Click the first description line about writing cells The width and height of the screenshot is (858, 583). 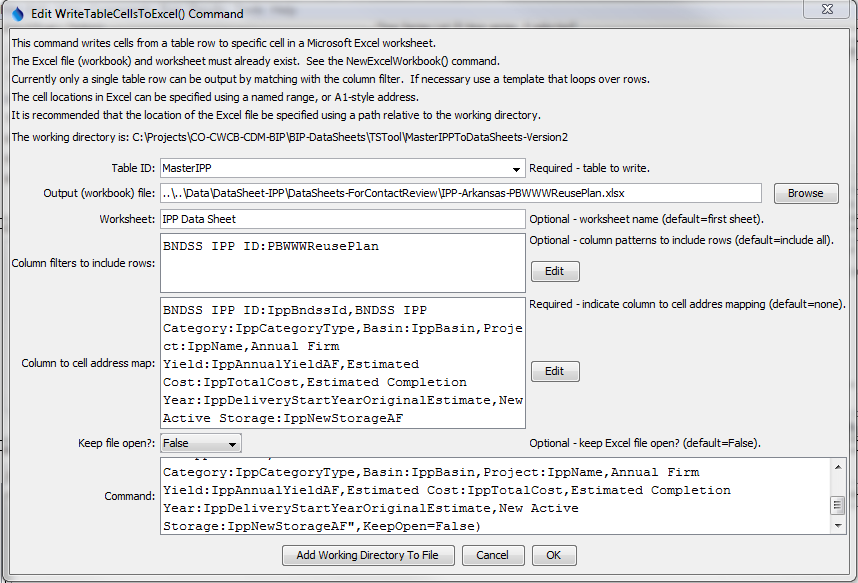coord(224,43)
